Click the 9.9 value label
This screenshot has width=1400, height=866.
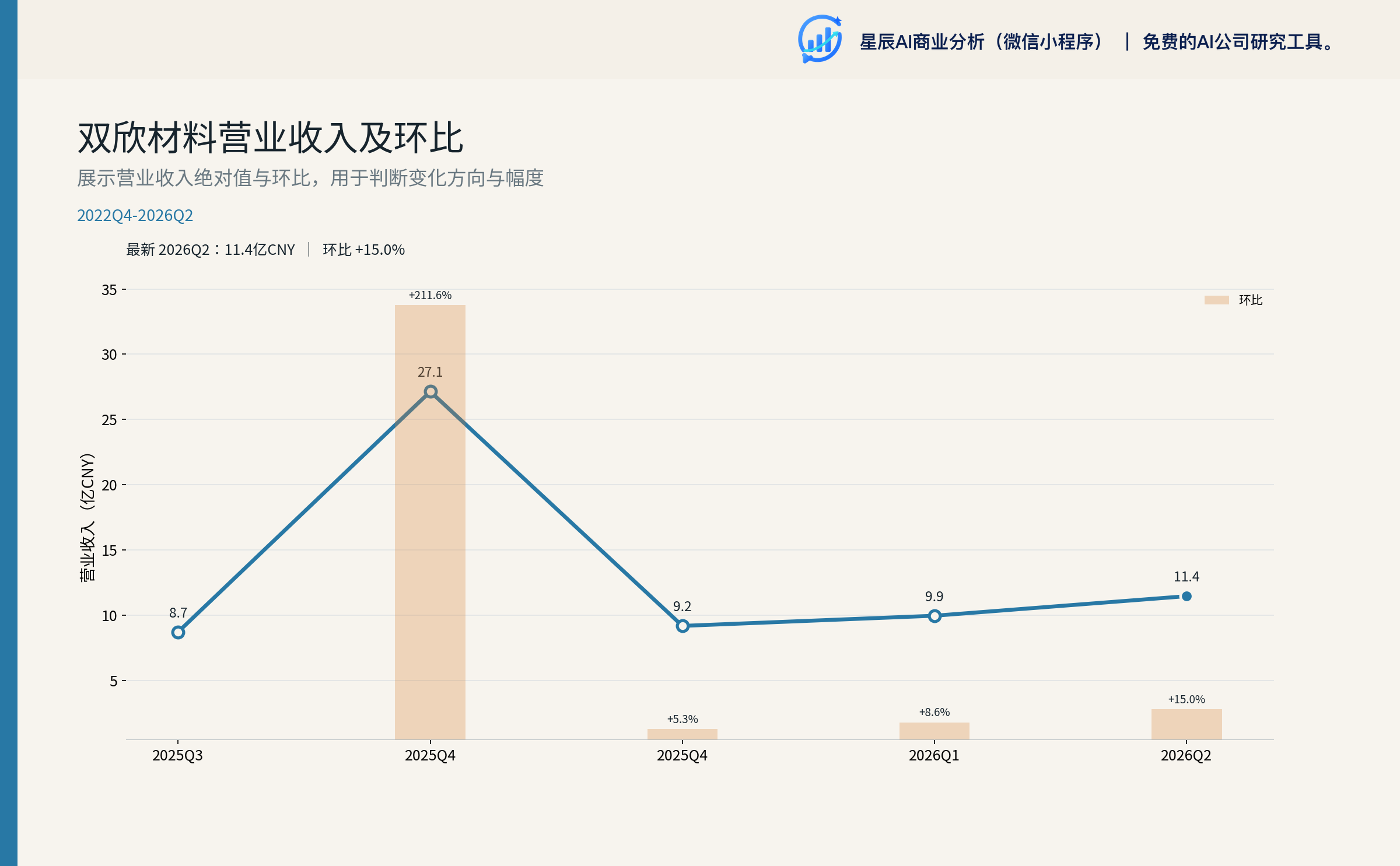935,597
